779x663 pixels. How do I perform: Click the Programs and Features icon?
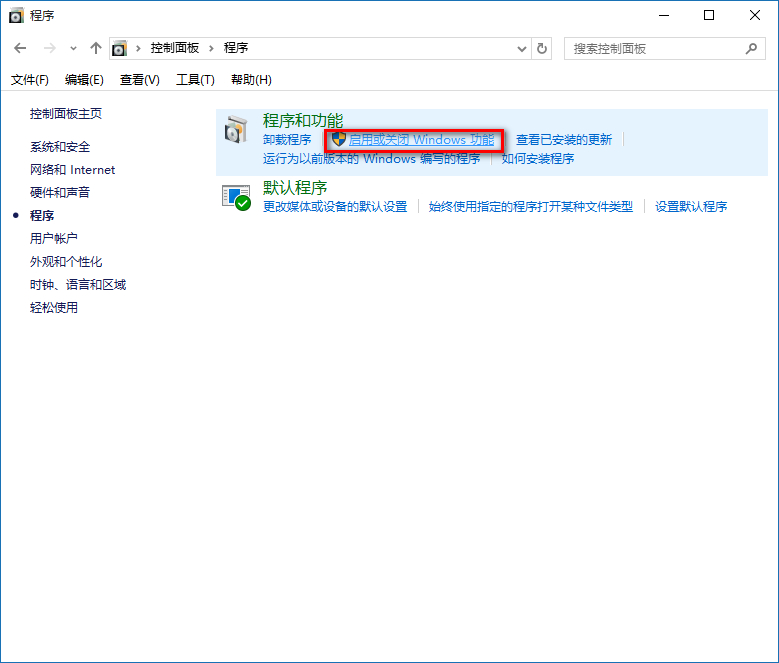pos(236,130)
